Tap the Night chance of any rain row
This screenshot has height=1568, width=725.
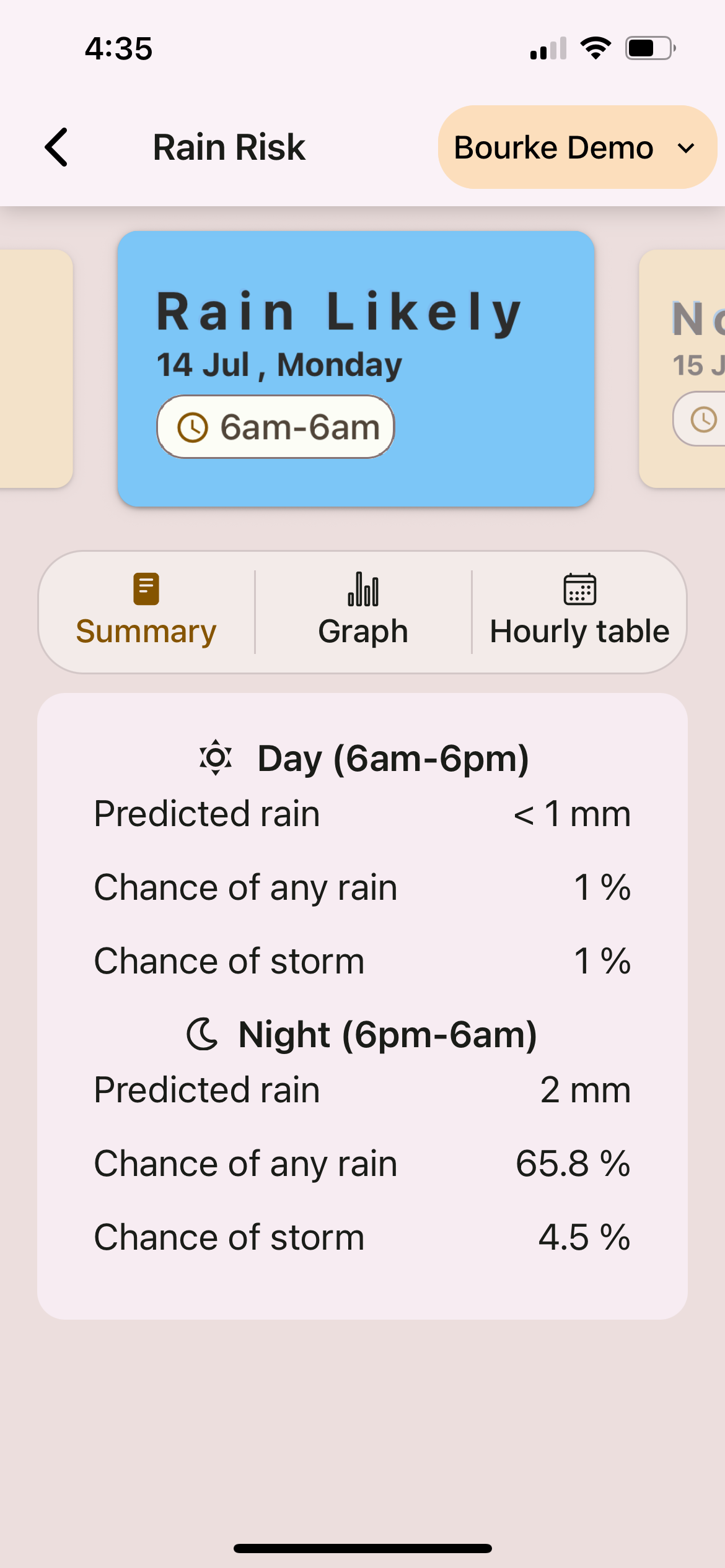coord(362,1163)
